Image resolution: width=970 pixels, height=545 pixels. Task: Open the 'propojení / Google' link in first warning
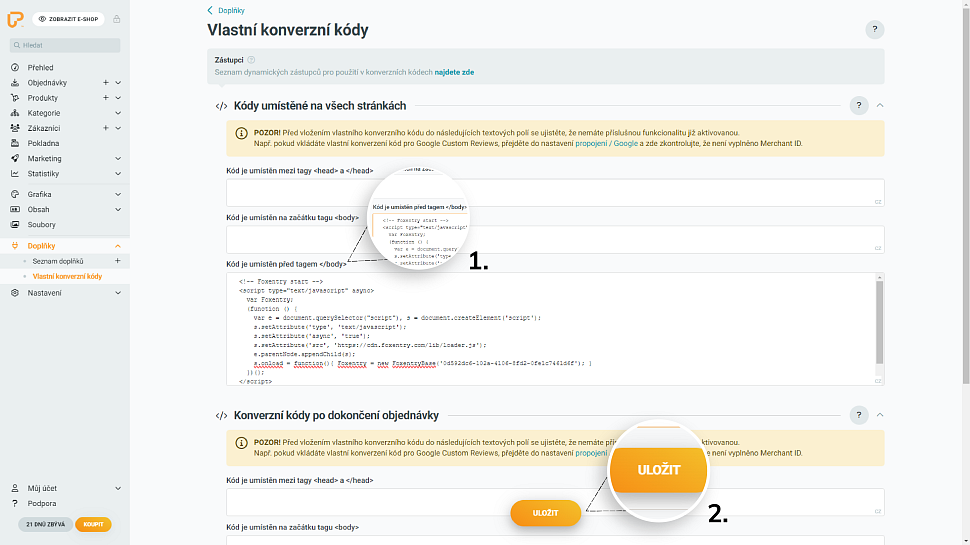pos(606,144)
